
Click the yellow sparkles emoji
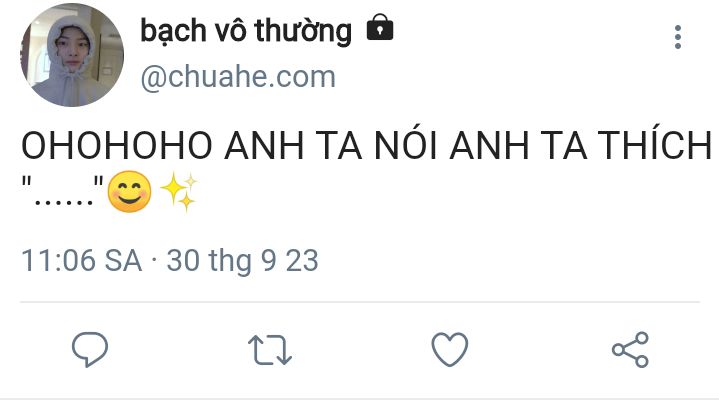(179, 191)
